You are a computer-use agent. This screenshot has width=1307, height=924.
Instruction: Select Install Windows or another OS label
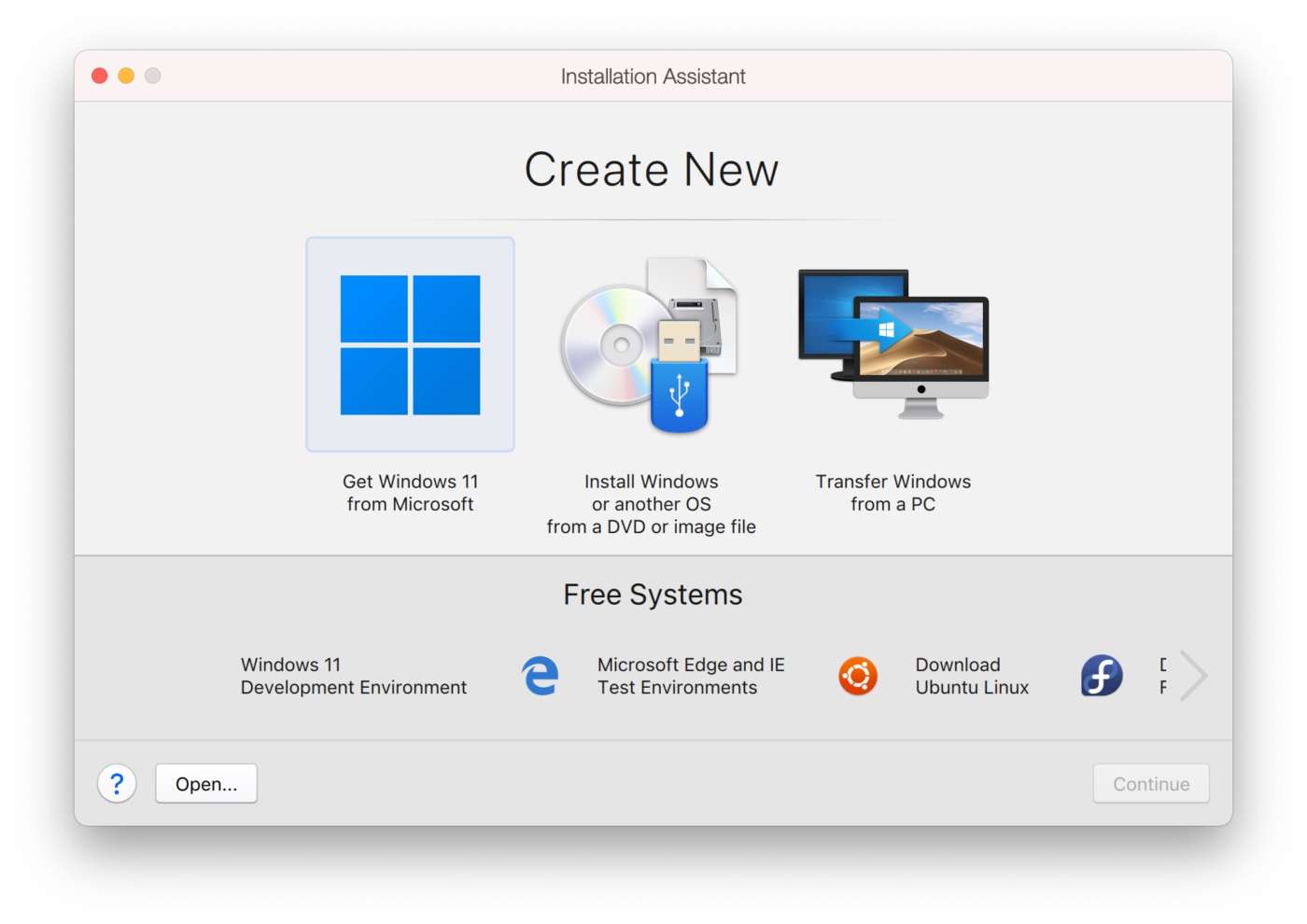(x=652, y=504)
